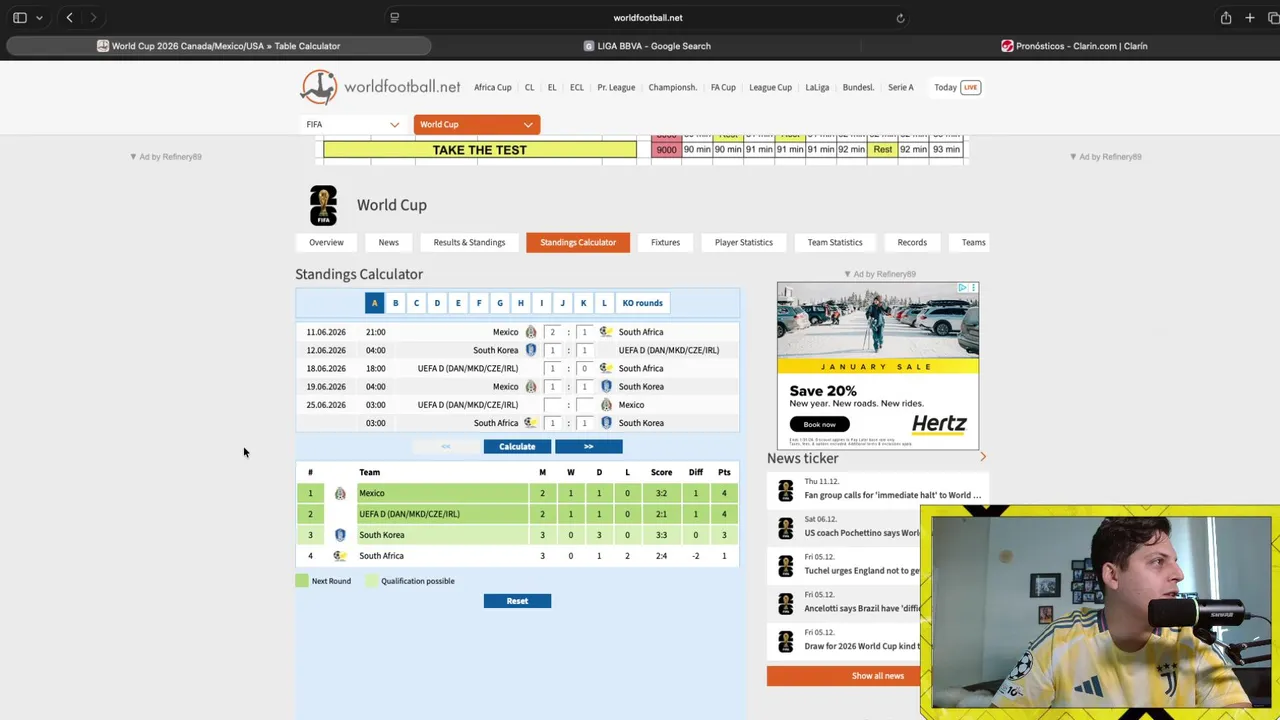
Task: Open the FIFA association dropdown
Action: pyautogui.click(x=353, y=124)
